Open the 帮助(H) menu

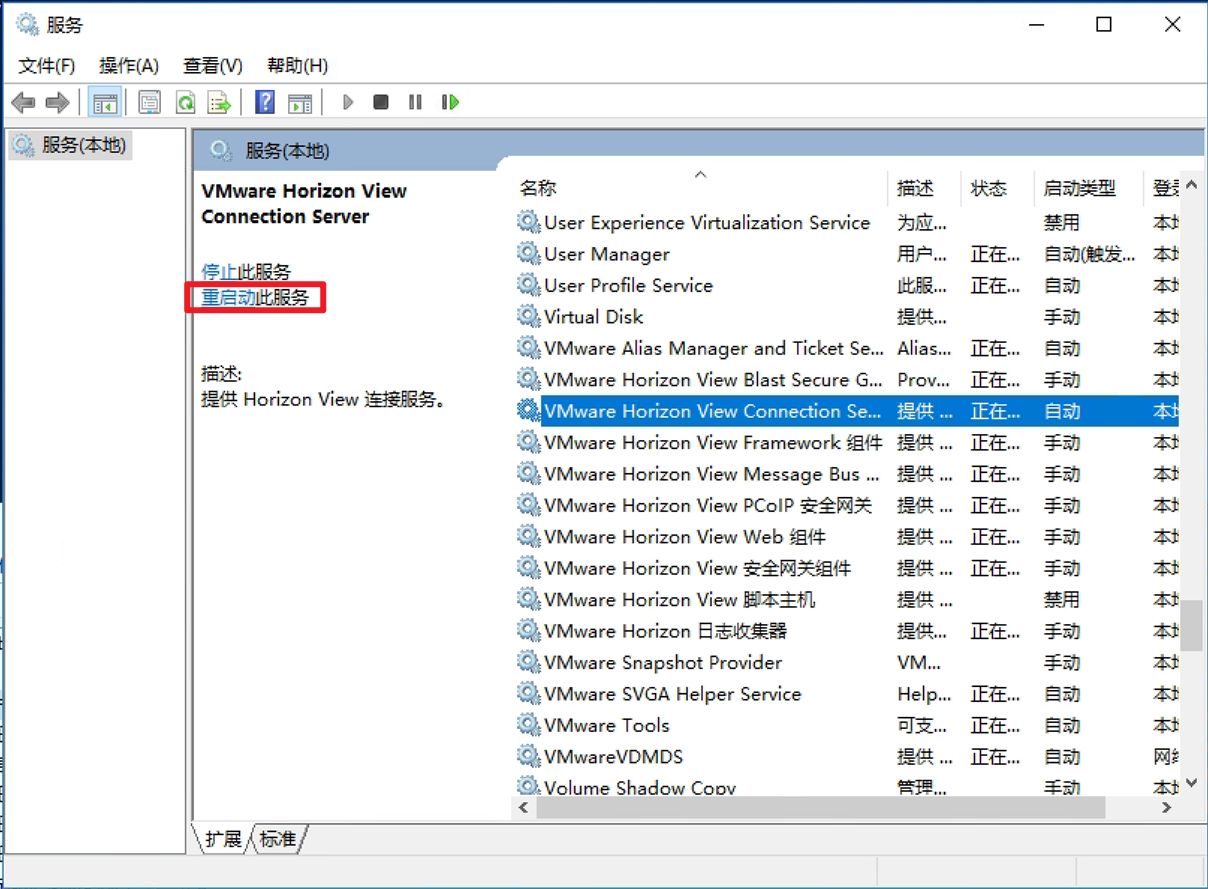(x=297, y=66)
